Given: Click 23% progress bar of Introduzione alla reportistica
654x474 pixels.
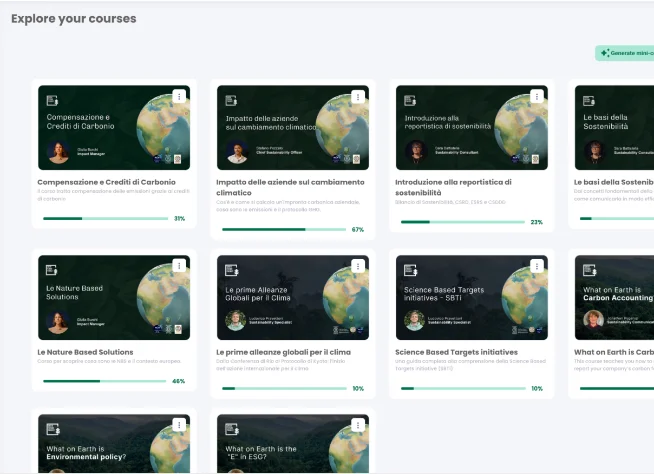Looking at the screenshot, I should 463,222.
